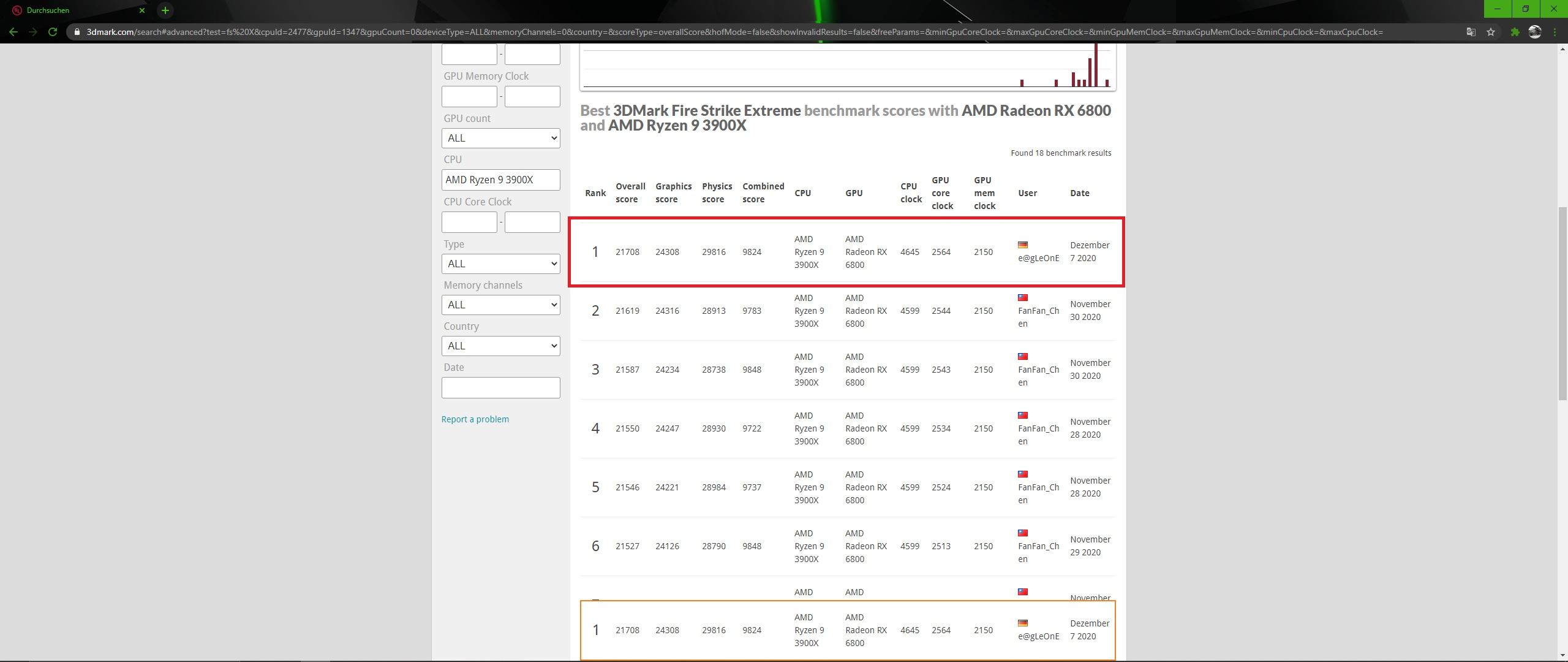This screenshot has width=1568, height=662.
Task: Open a new browser tab
Action: (165, 10)
